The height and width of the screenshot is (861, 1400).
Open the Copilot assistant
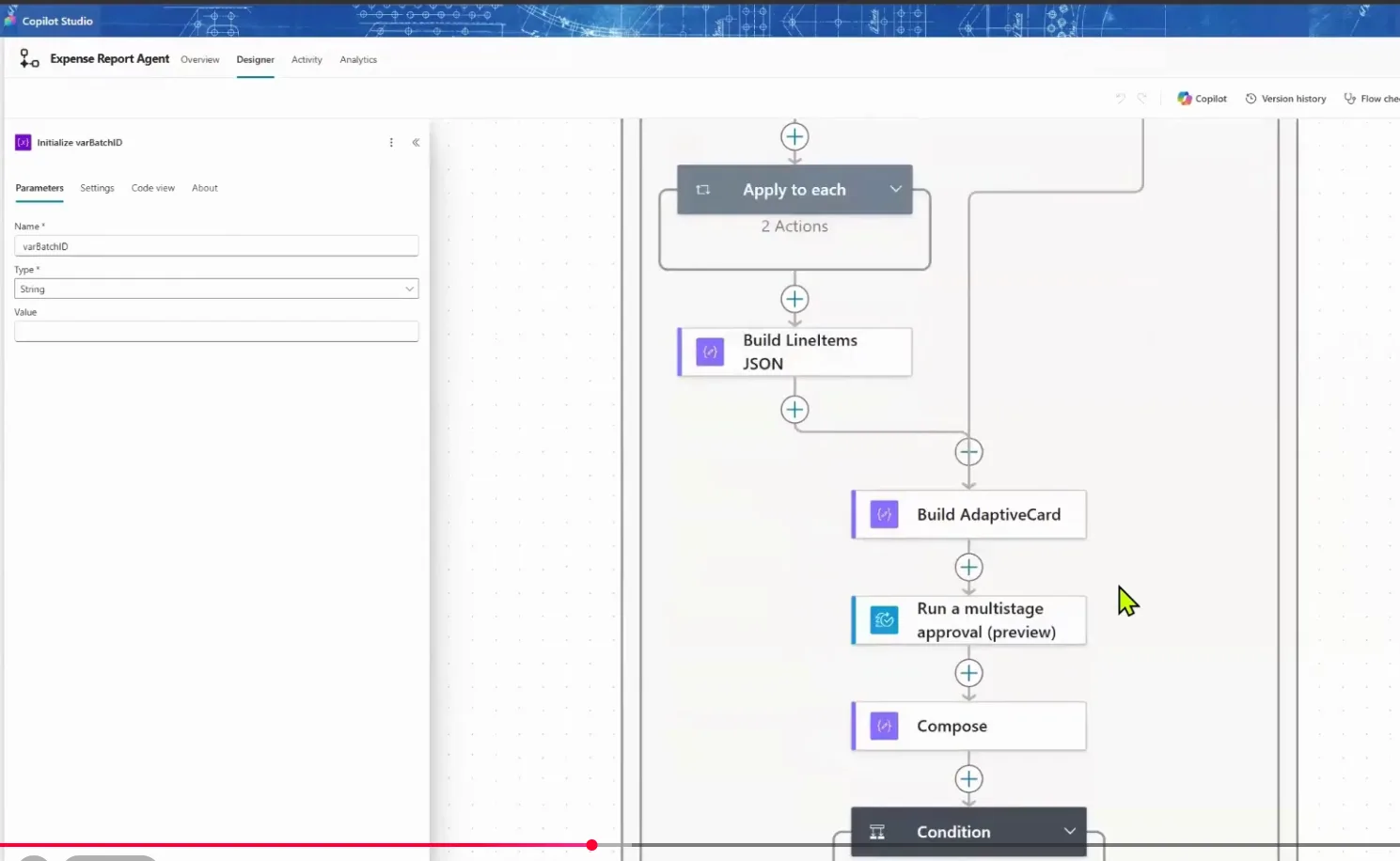[x=1203, y=99]
